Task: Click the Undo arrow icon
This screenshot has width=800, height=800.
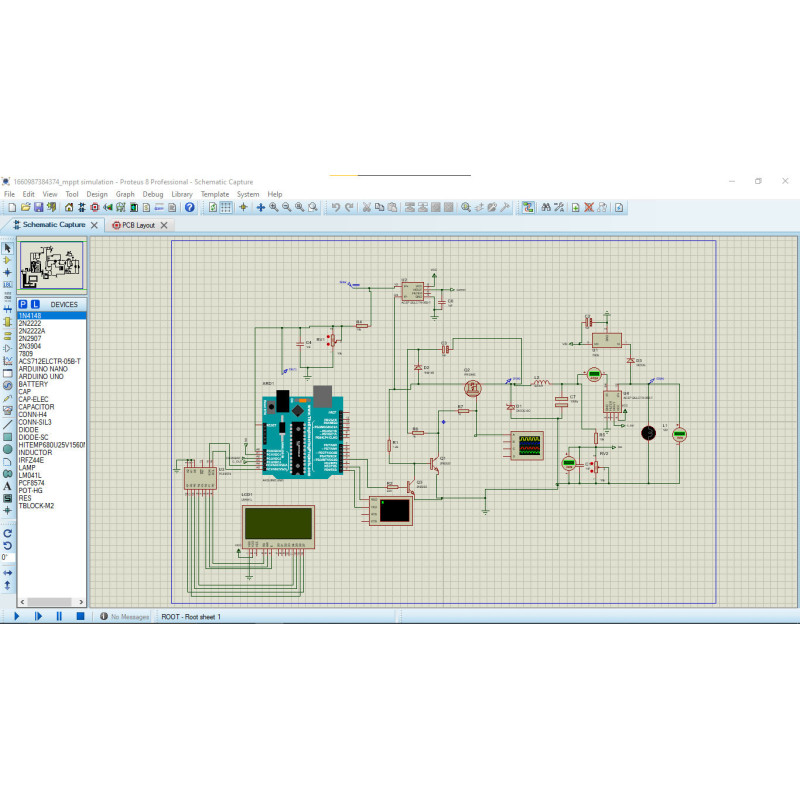Action: [336, 207]
